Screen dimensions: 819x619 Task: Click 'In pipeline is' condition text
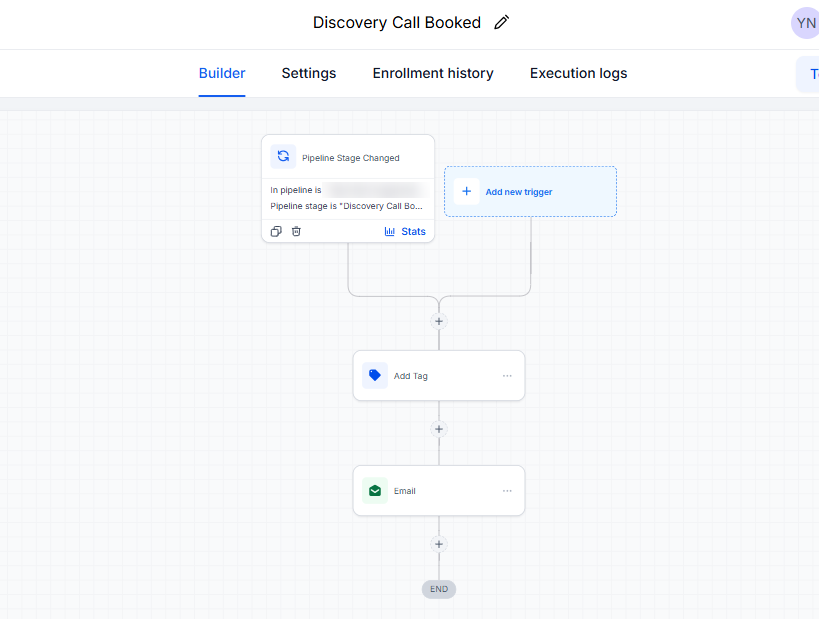click(x=296, y=190)
